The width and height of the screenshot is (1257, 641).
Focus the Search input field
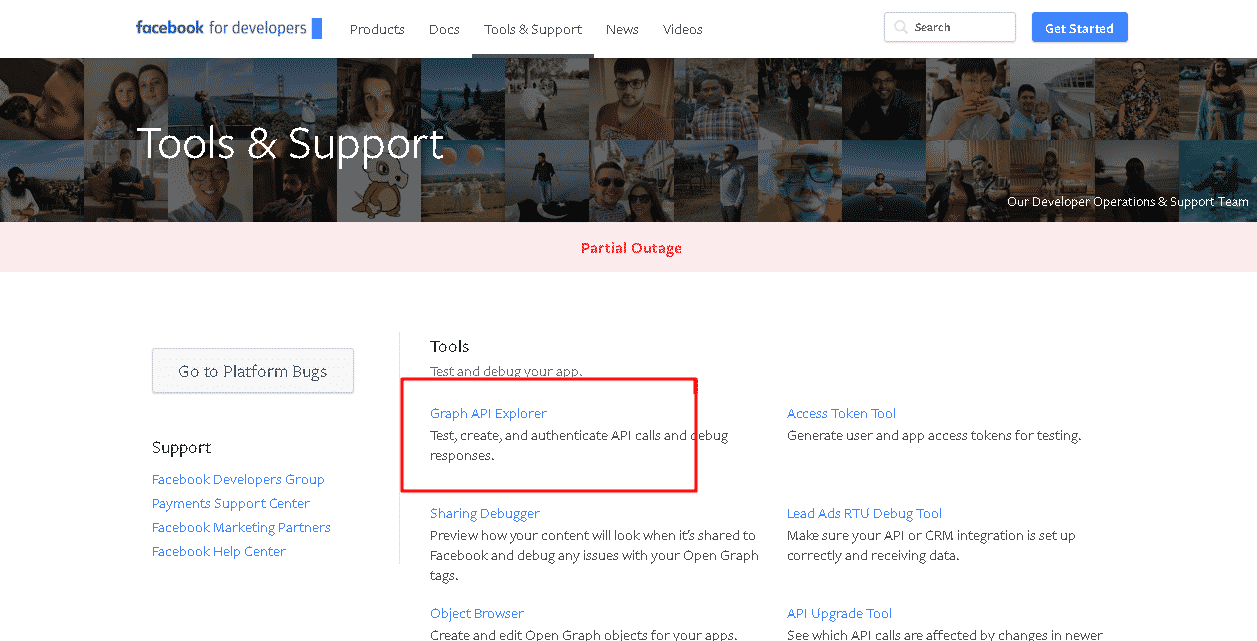coord(960,28)
